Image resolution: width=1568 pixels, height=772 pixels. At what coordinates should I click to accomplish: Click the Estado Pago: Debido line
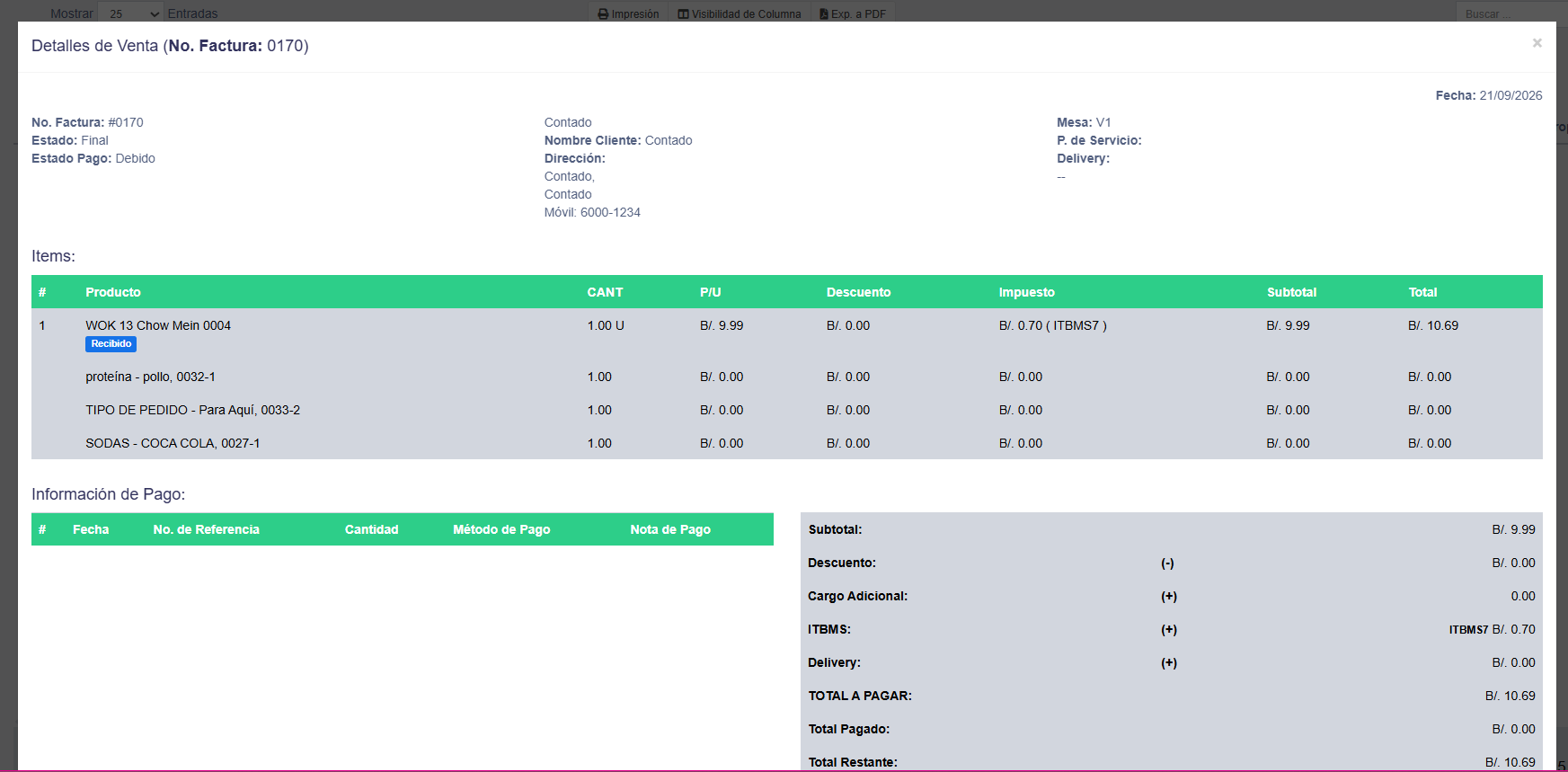coord(93,158)
